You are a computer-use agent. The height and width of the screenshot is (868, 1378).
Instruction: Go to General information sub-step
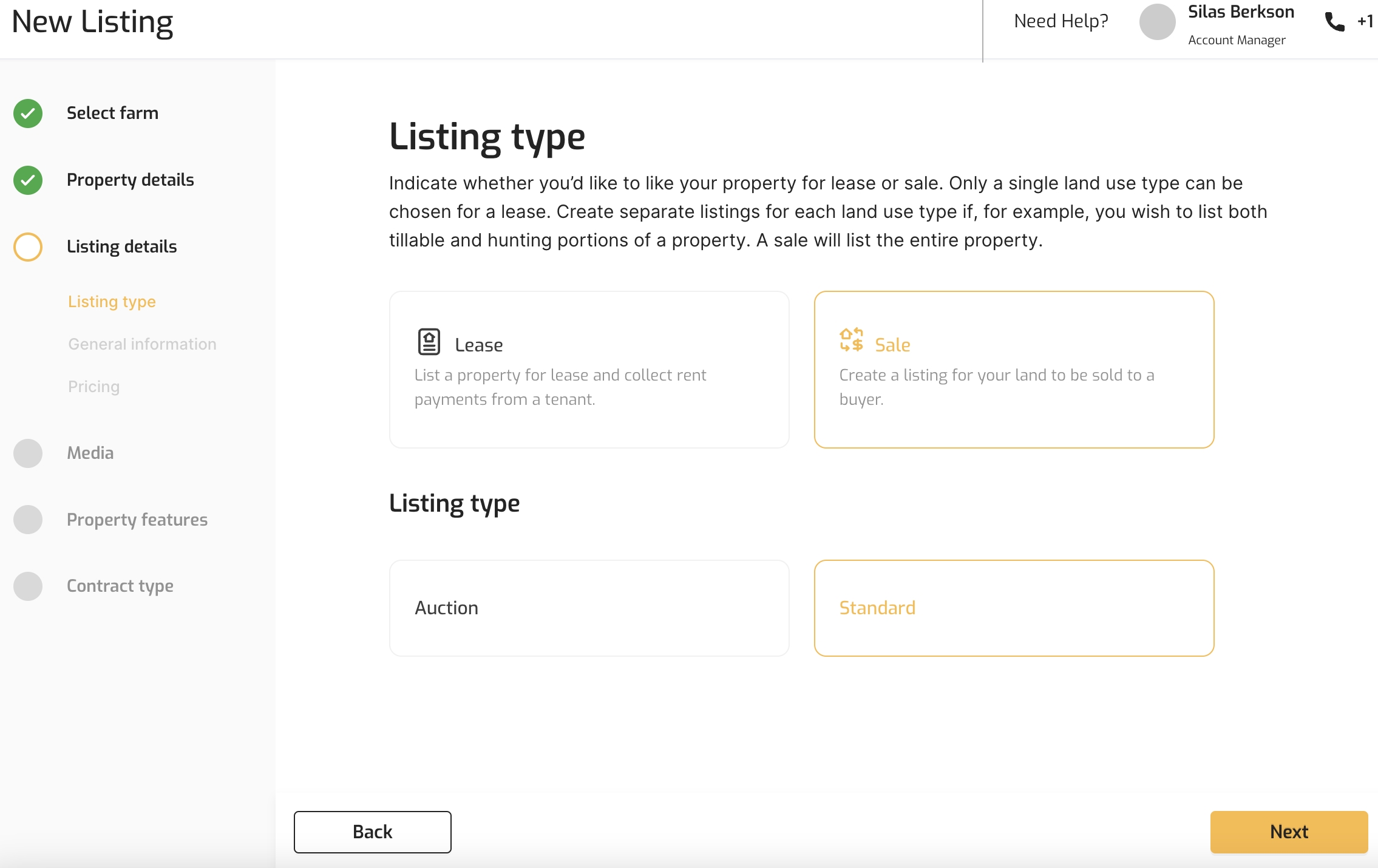142,344
